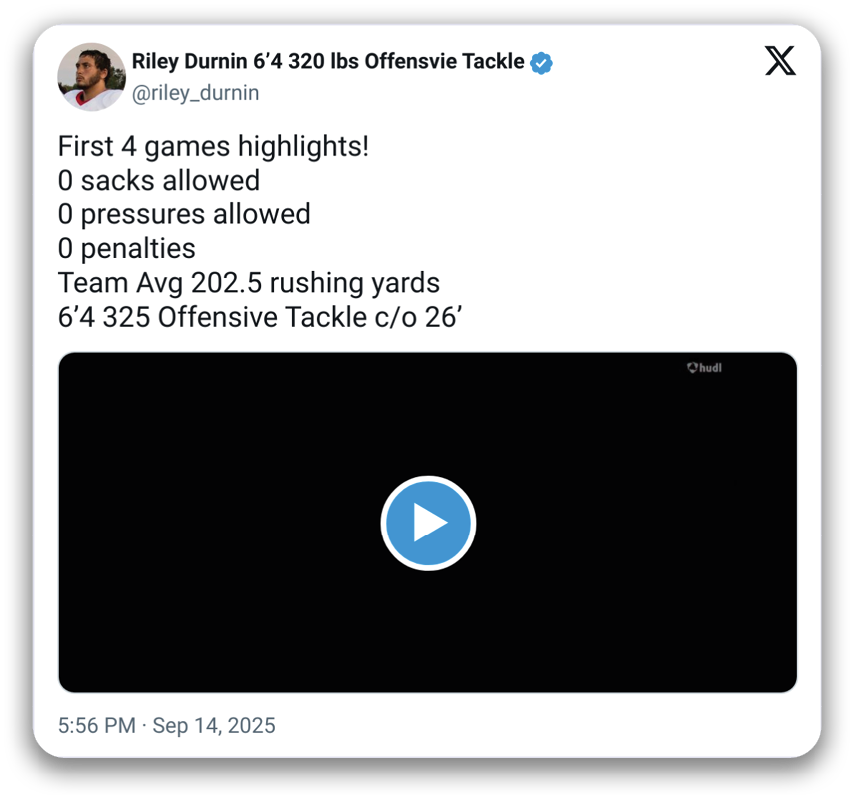The width and height of the screenshot is (854, 800).
Task: Click the blue verified checkmark badge
Action: (x=541, y=63)
